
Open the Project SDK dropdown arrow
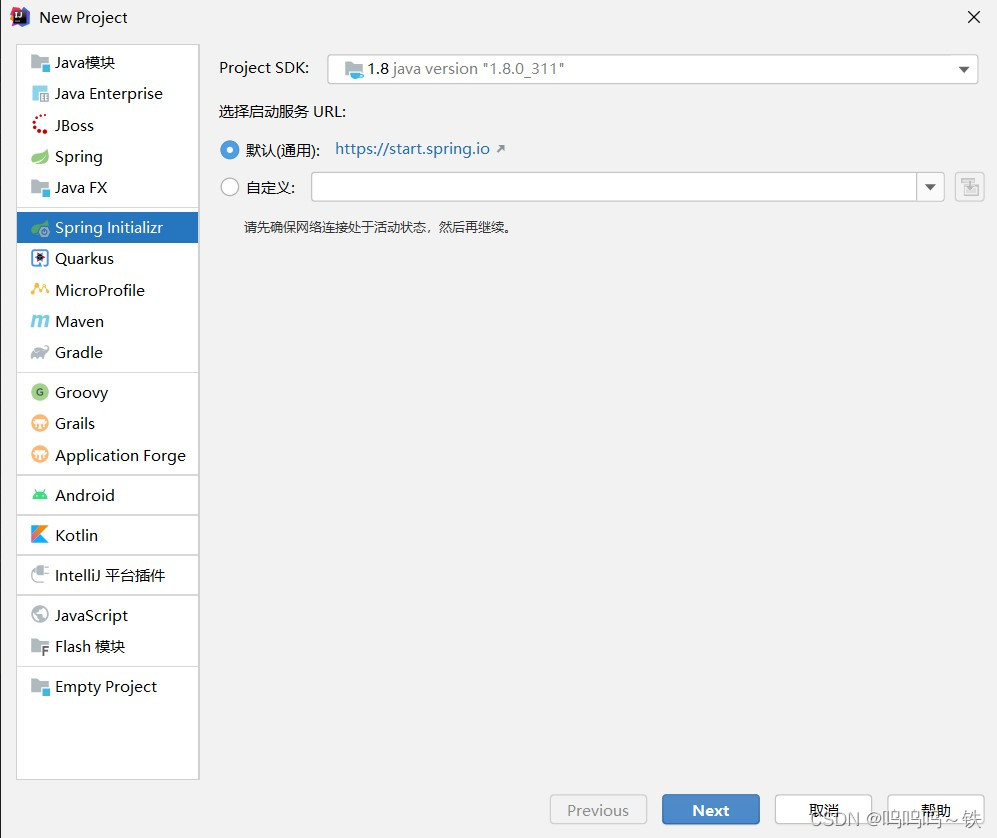click(x=964, y=69)
